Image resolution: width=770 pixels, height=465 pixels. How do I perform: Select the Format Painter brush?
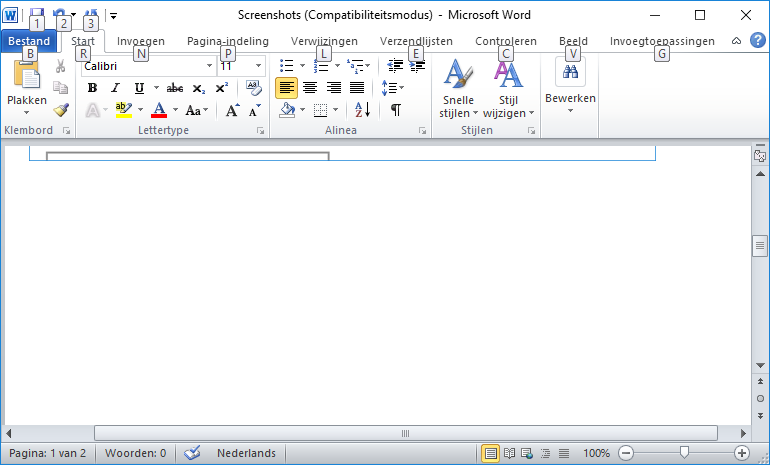pos(61,109)
